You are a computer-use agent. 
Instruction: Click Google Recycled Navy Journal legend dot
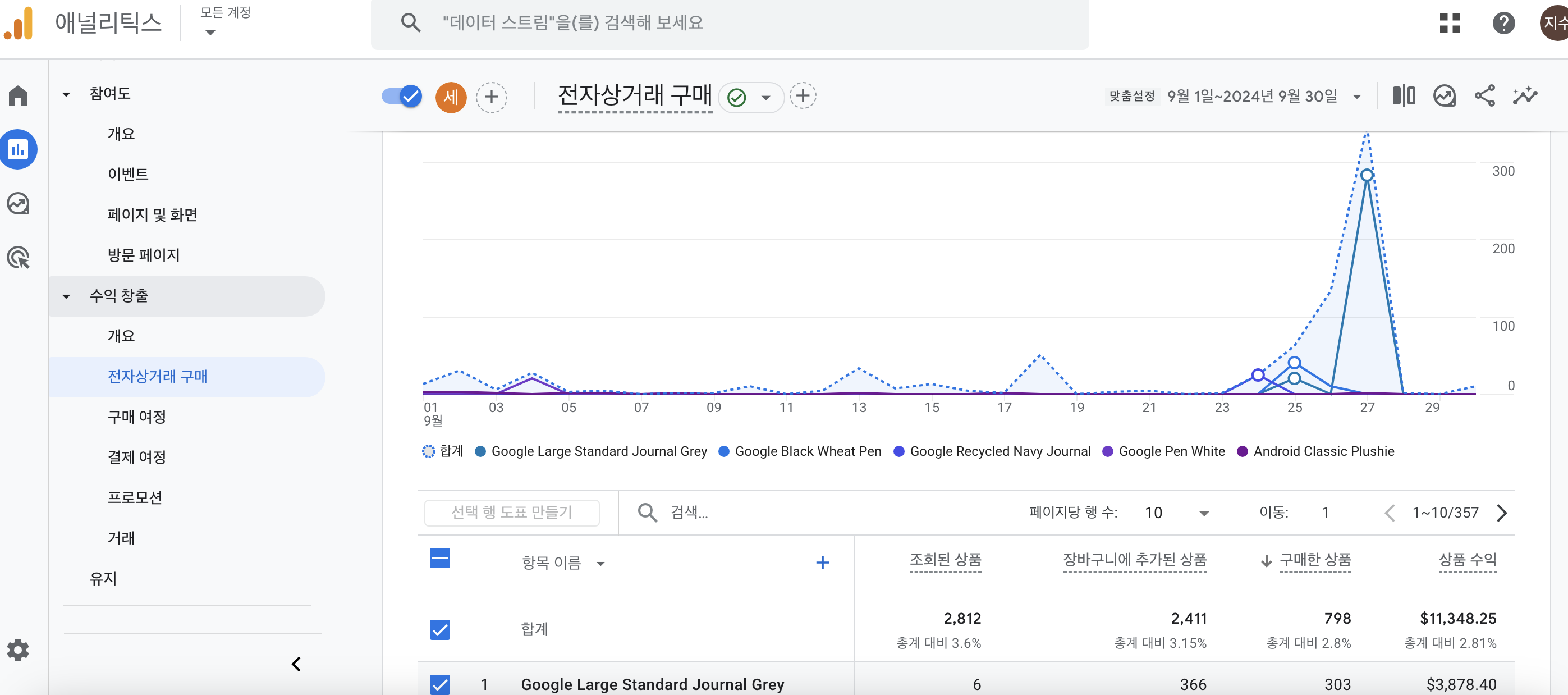click(898, 451)
